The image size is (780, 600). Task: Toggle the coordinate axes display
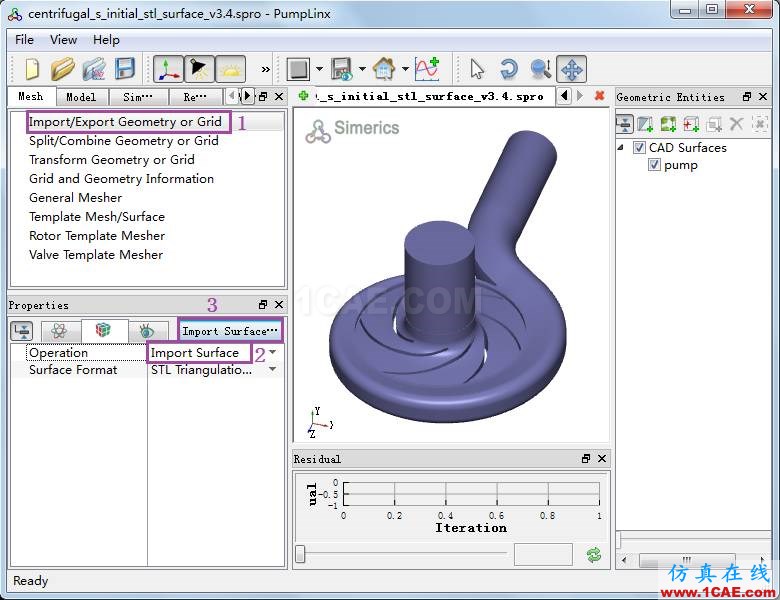coord(168,69)
